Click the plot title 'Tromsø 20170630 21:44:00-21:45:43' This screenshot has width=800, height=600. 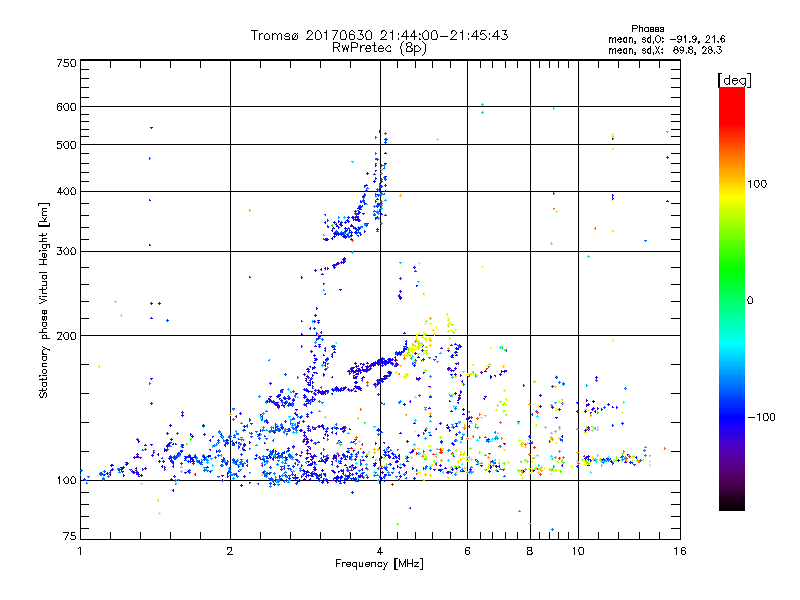pyautogui.click(x=379, y=35)
